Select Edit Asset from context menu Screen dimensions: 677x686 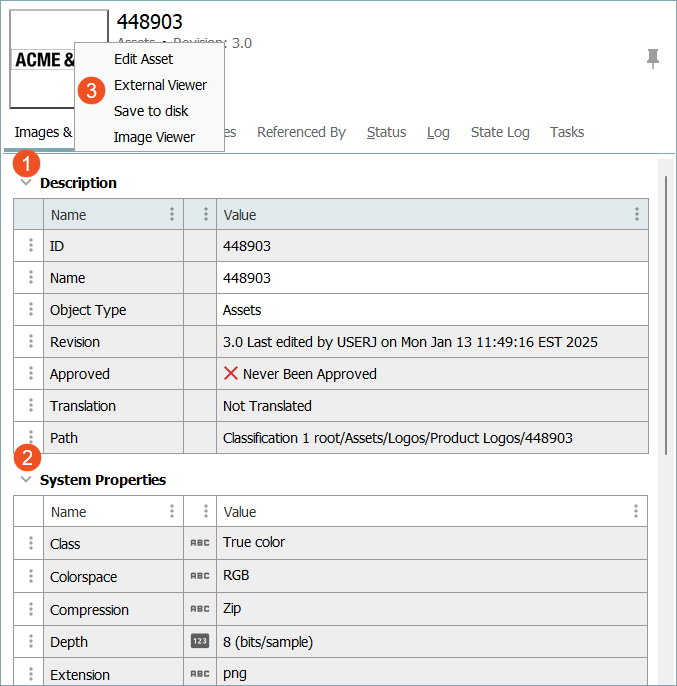[x=143, y=59]
